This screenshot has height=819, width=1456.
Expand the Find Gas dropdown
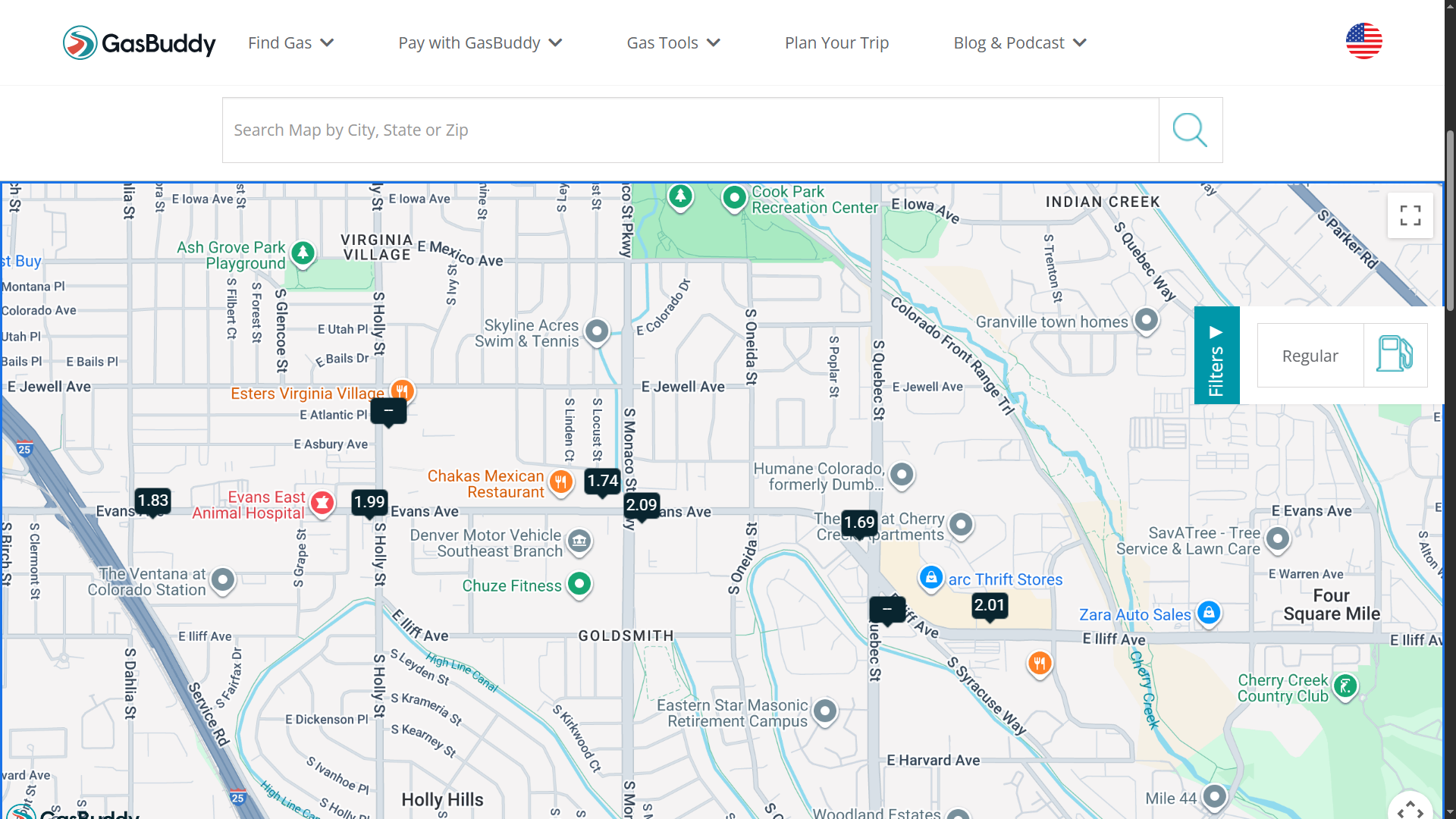click(290, 43)
